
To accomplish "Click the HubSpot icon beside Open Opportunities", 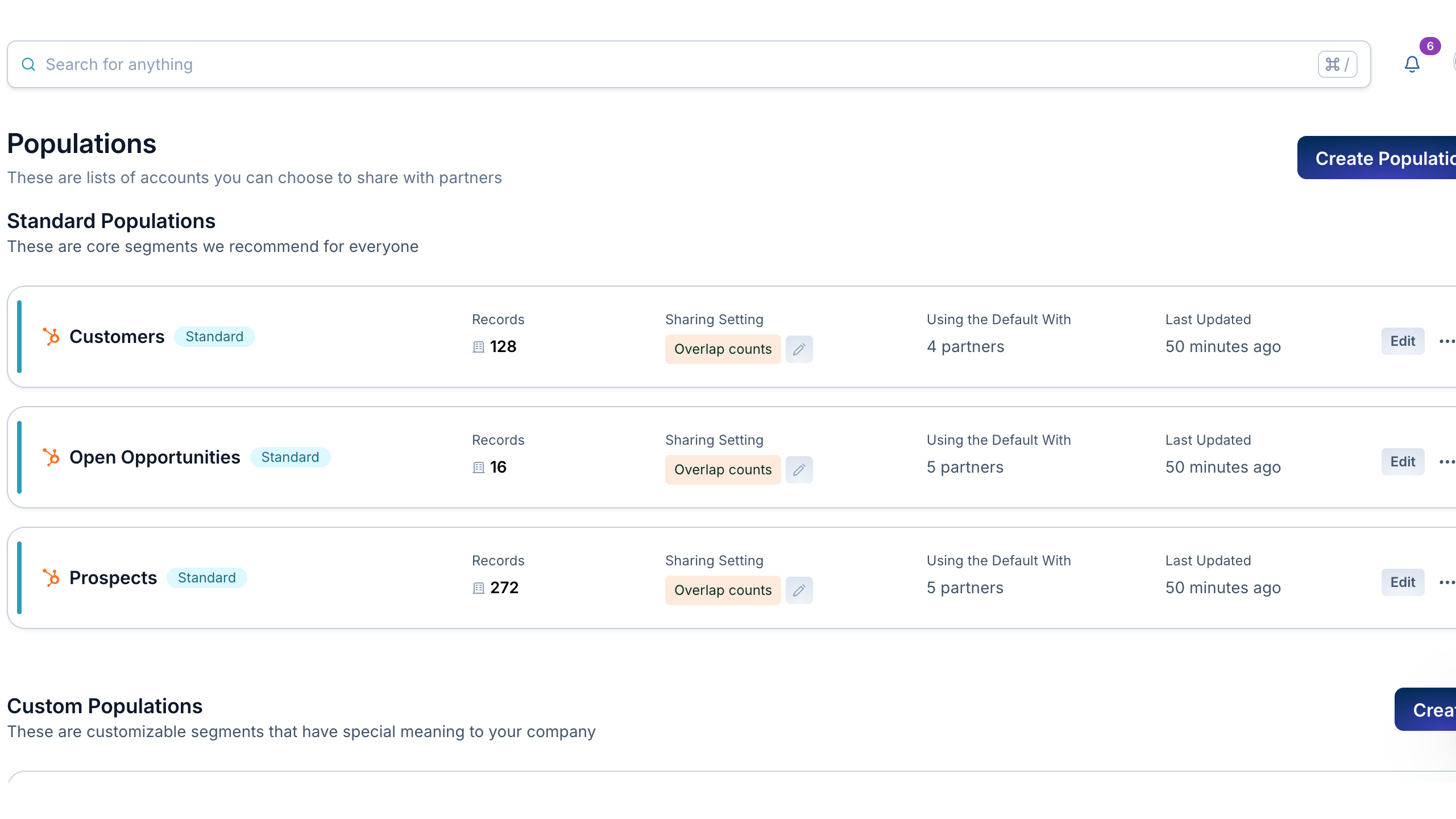I will point(51,457).
